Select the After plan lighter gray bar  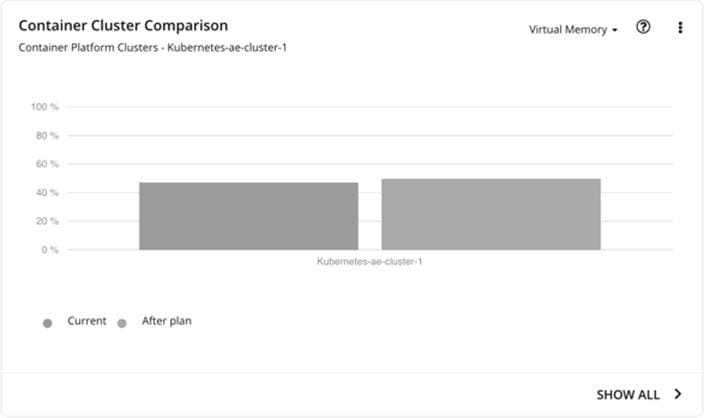(x=491, y=214)
